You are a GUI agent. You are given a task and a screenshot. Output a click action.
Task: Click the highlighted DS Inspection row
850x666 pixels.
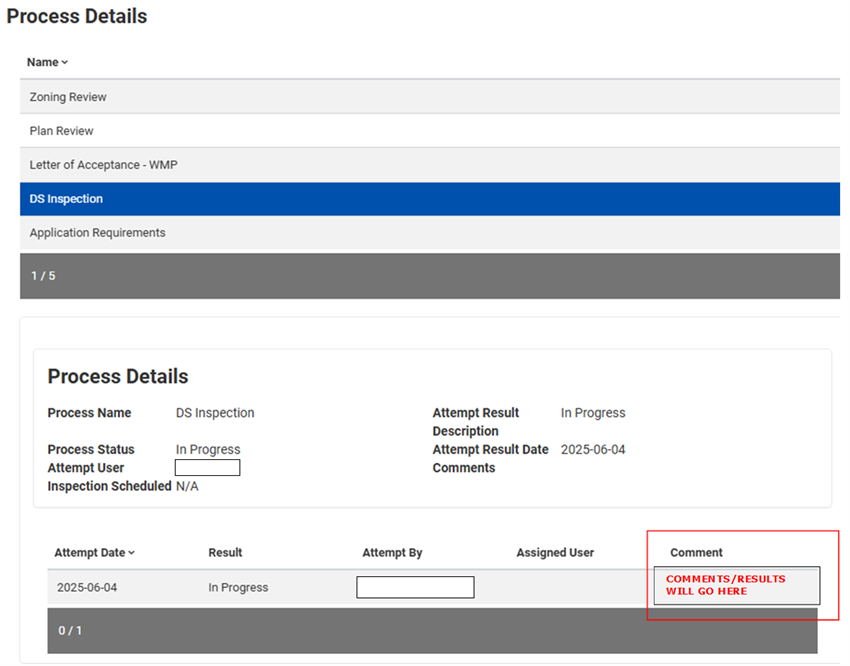[66, 199]
